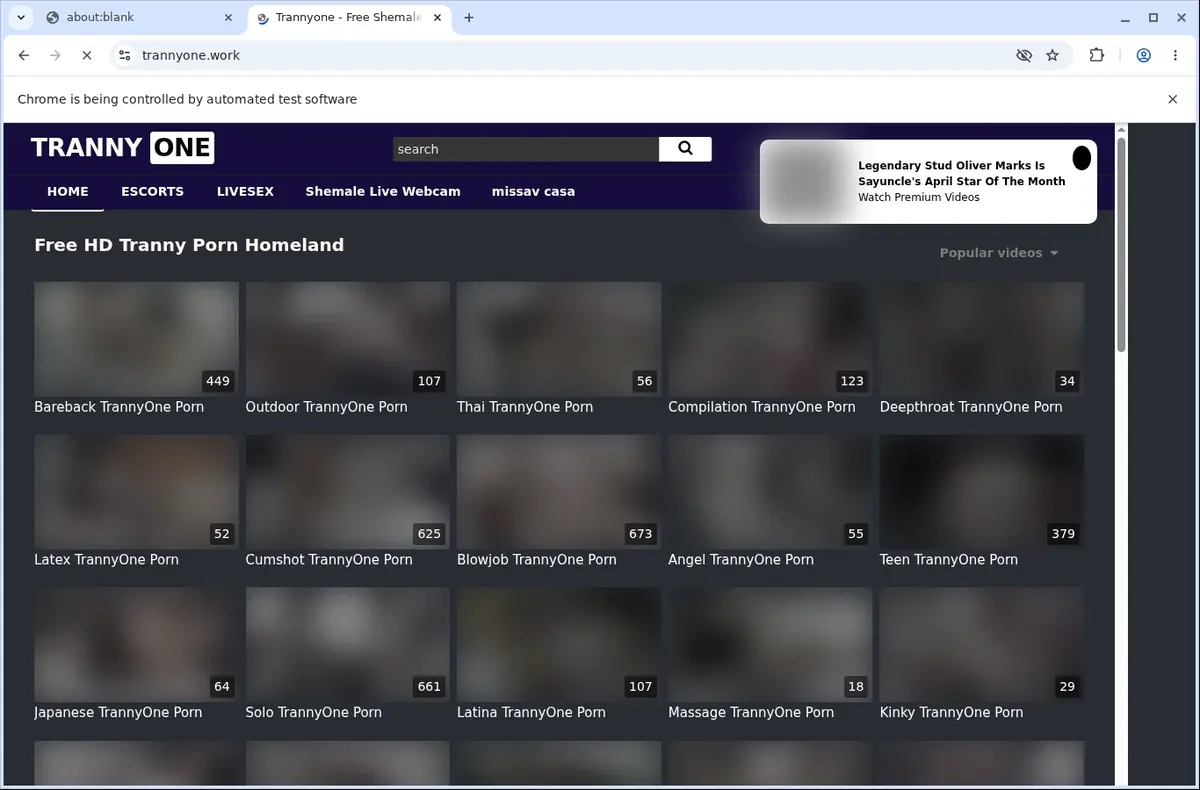Open a new browser tab
Image resolution: width=1200 pixels, height=790 pixels.
tap(469, 17)
